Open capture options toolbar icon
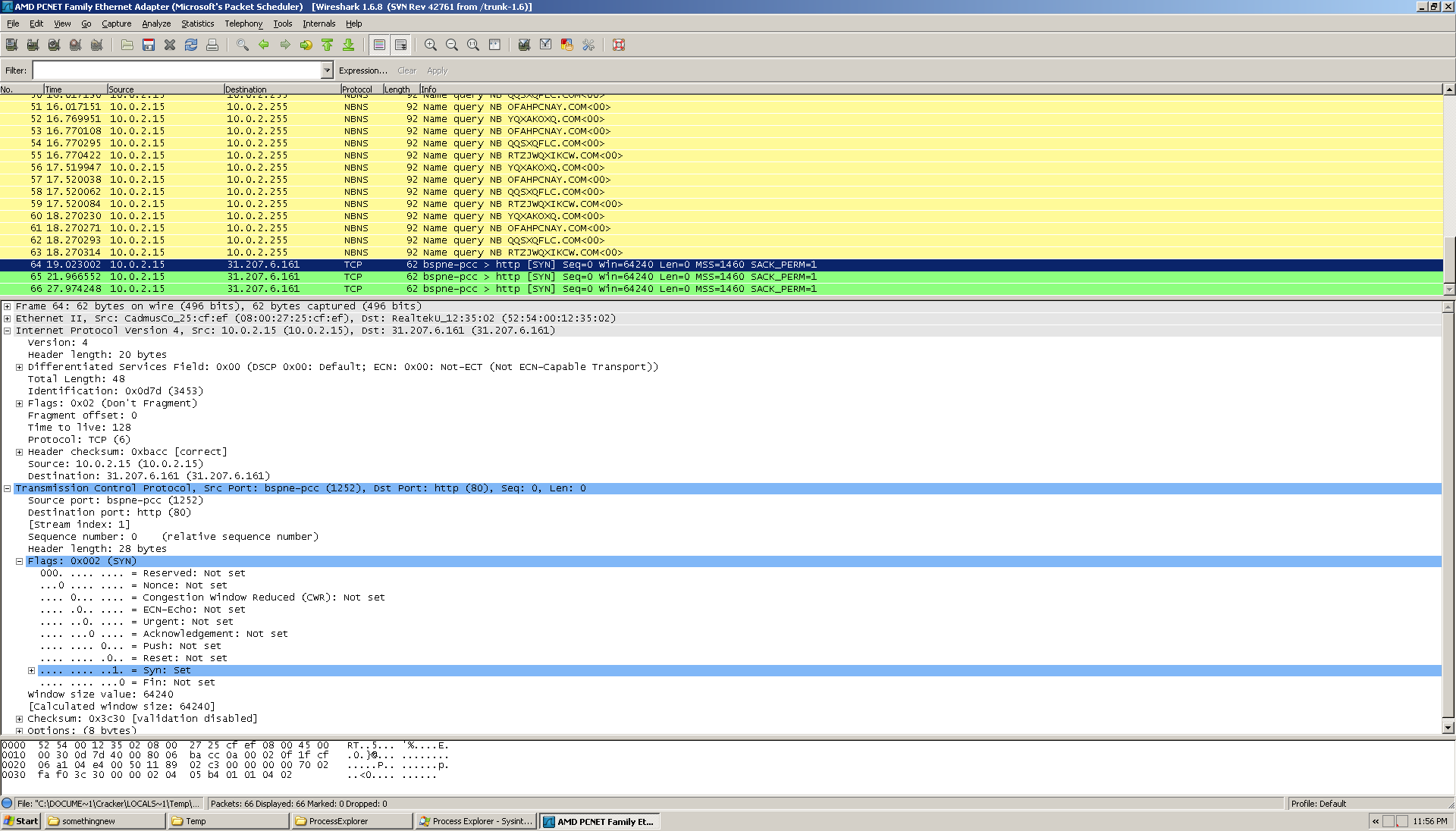Viewport: 1456px width, 831px height. [x=33, y=45]
